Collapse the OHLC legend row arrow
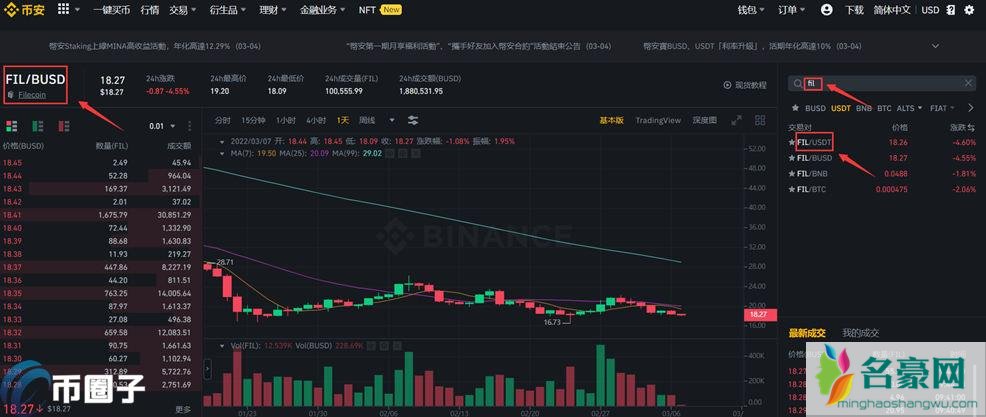Viewport: 986px width, 417px height. (221, 140)
